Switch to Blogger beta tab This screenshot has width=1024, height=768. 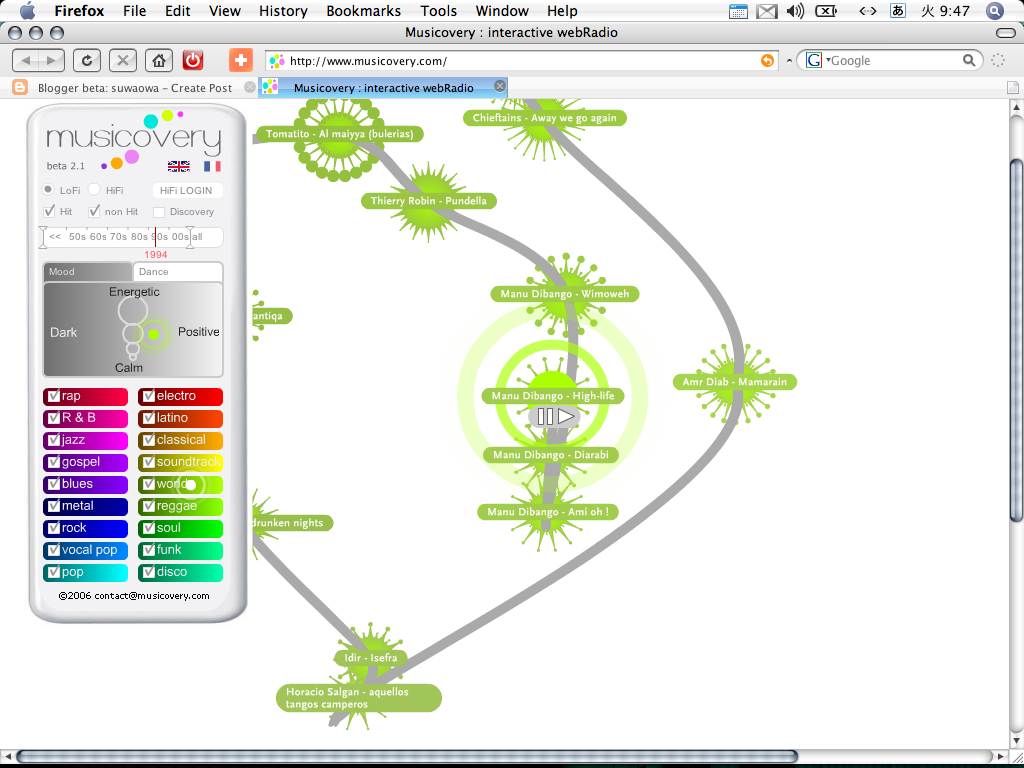tap(135, 88)
